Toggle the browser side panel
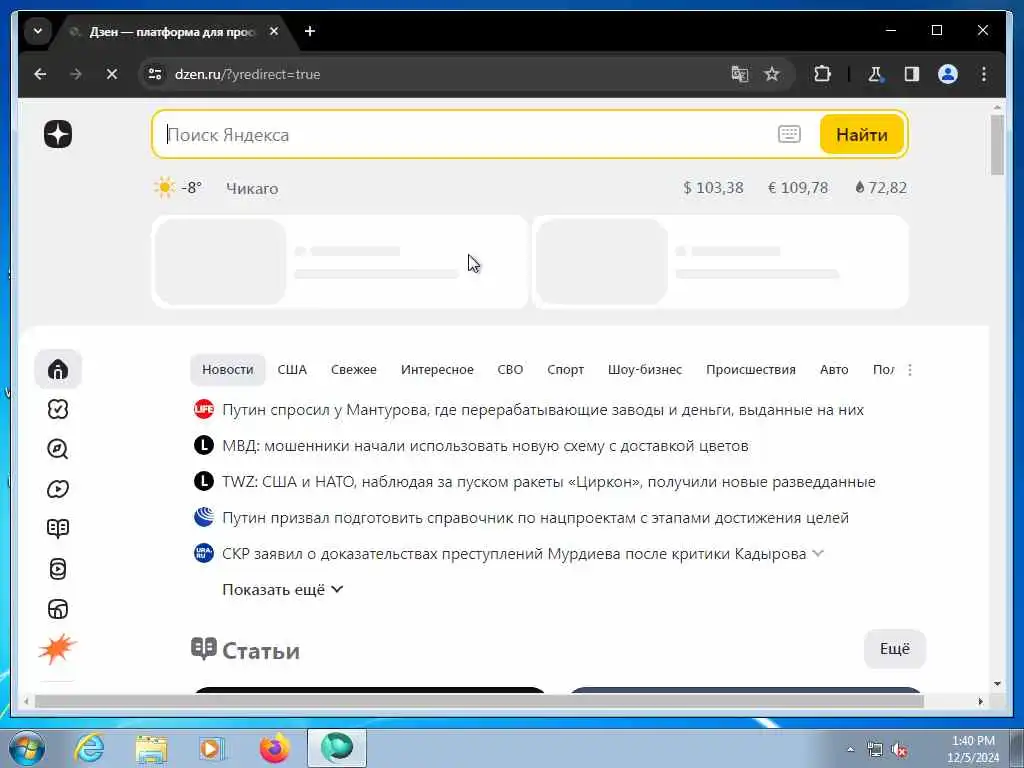Viewport: 1024px width, 768px height. coord(912,74)
